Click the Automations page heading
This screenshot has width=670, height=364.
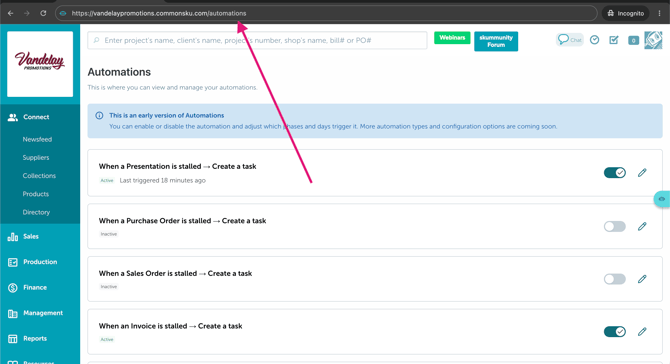pyautogui.click(x=119, y=72)
